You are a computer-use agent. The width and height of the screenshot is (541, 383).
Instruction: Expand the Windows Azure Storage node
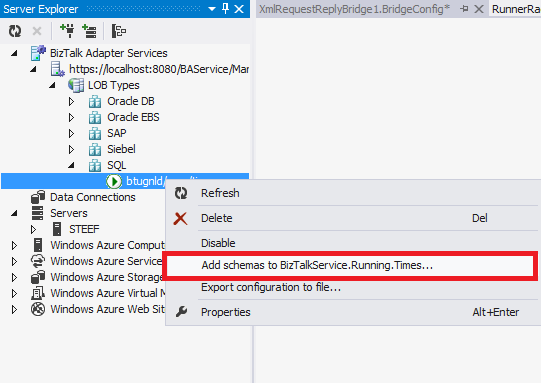pyautogui.click(x=14, y=277)
